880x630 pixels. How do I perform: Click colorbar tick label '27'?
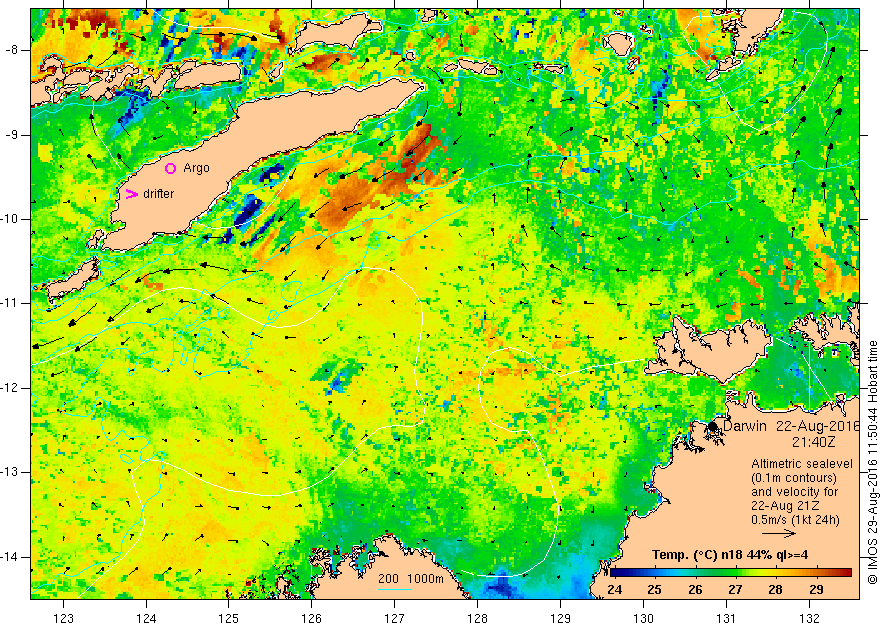tap(735, 590)
